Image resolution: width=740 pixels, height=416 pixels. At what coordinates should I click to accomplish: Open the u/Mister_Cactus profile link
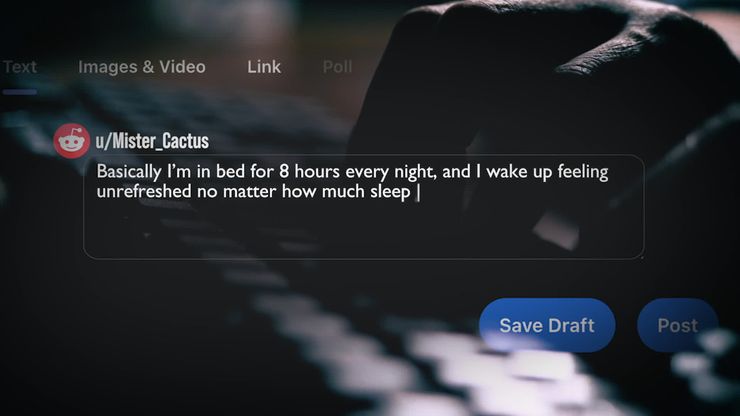(152, 141)
